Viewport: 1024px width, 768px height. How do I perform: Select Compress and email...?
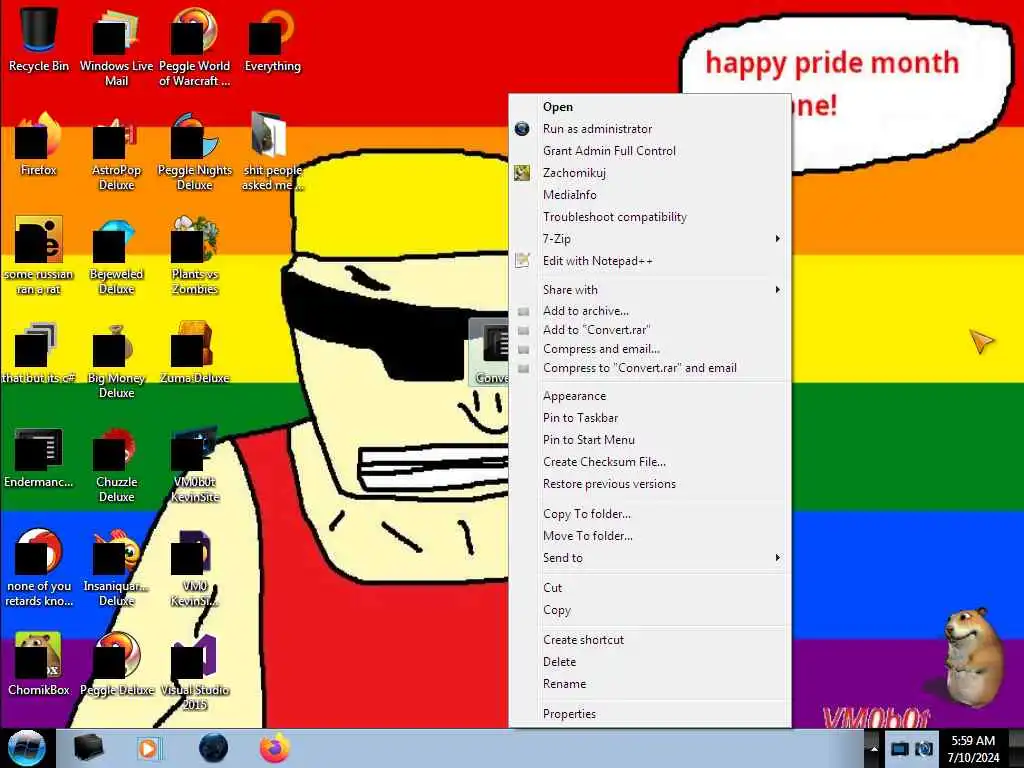click(x=649, y=349)
